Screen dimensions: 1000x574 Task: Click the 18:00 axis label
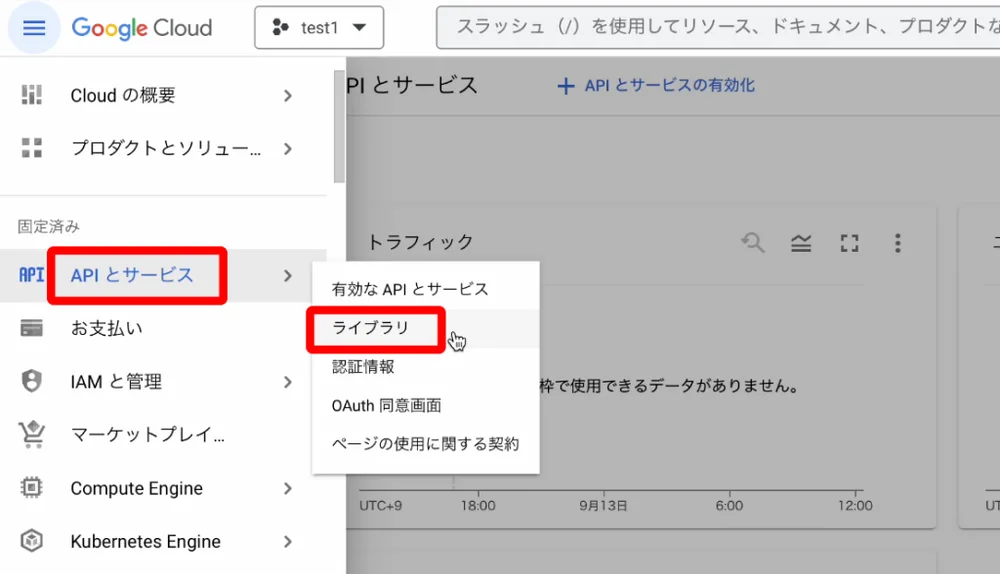click(478, 506)
